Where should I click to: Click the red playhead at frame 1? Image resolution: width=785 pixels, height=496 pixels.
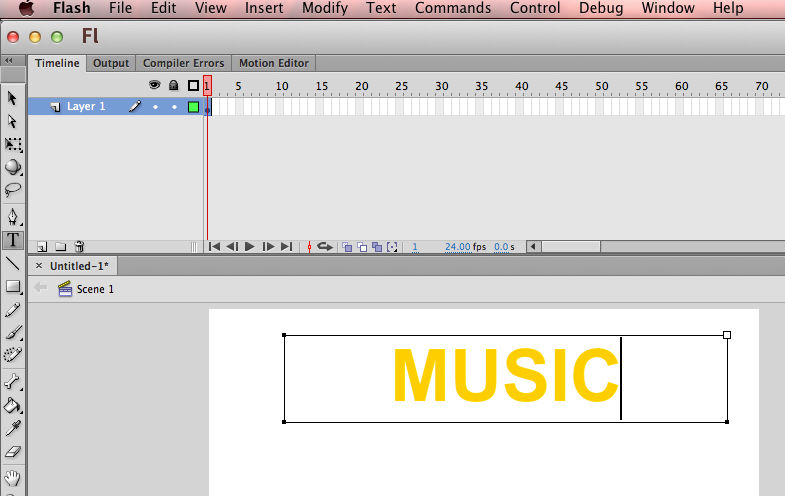[x=207, y=86]
